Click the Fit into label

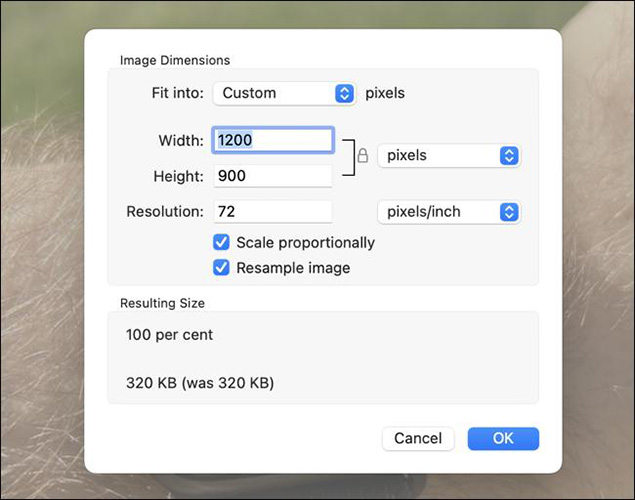coord(178,93)
